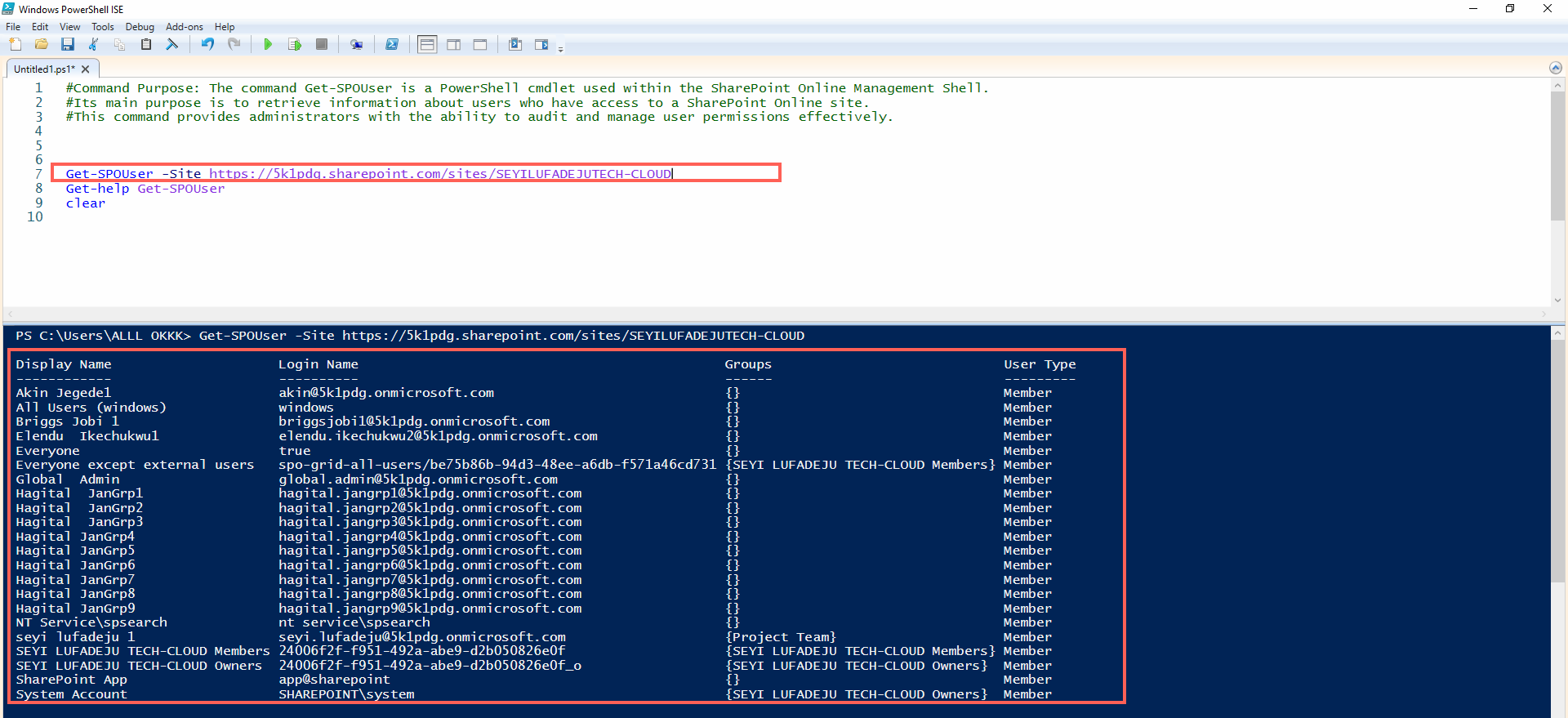Run Selection icon in the toolbar
This screenshot has width=1568, height=718.
point(295,44)
